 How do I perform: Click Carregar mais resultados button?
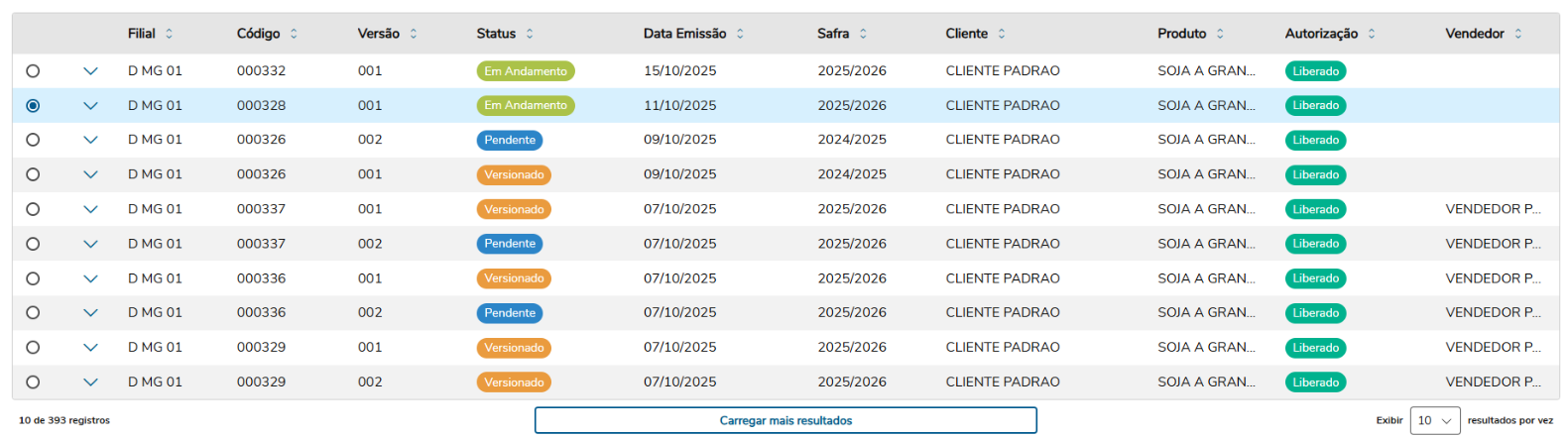tap(785, 421)
